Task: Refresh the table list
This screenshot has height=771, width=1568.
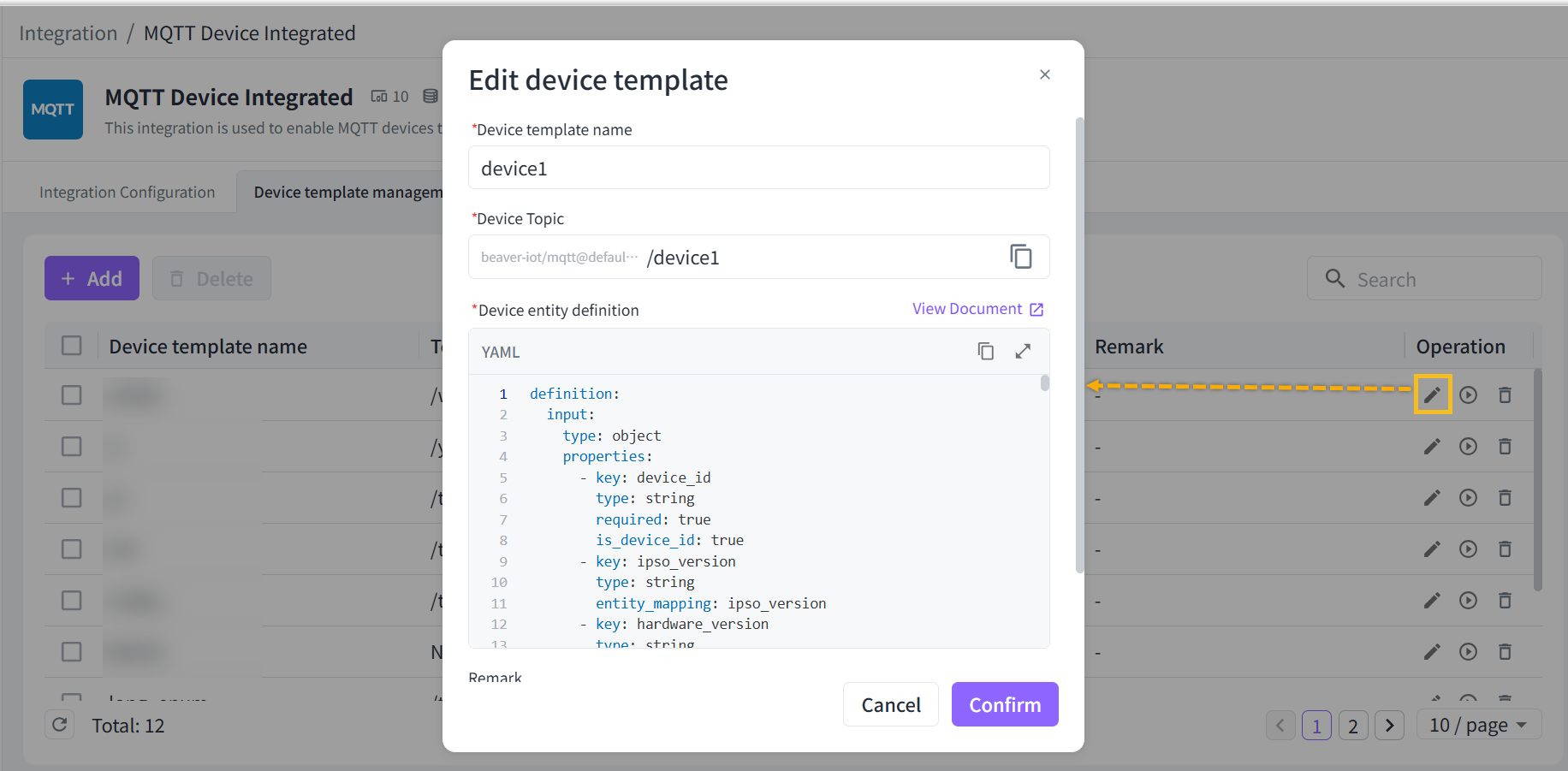Action: pos(60,726)
